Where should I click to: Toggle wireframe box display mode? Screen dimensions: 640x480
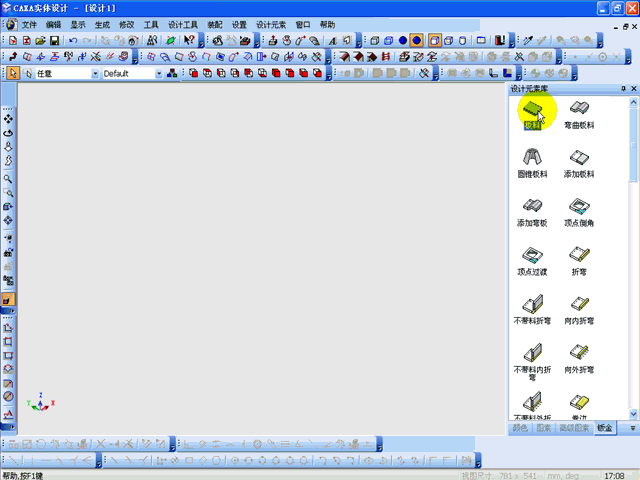[x=375, y=40]
